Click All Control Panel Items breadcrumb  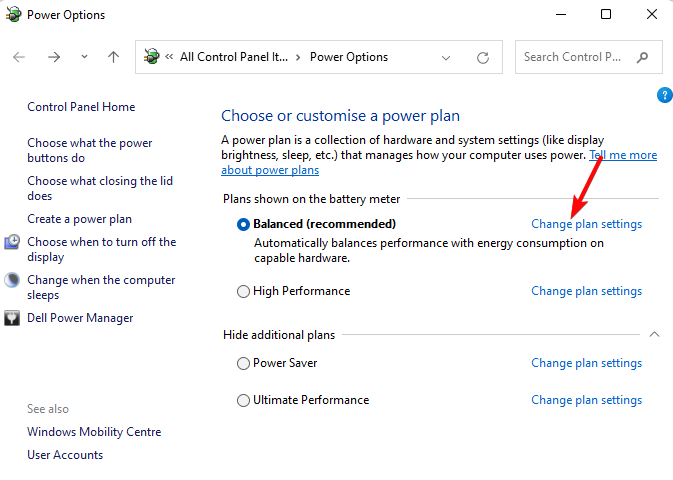click(233, 57)
